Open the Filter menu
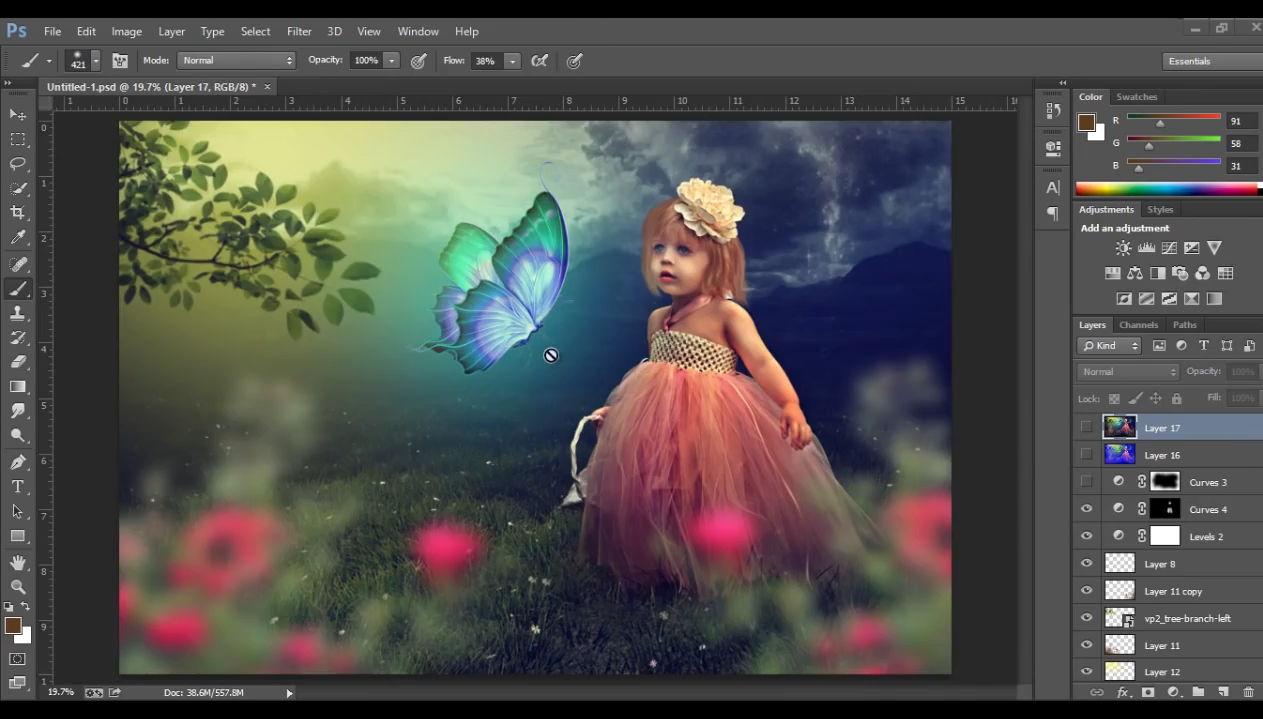The image size is (1263, 719). (299, 31)
